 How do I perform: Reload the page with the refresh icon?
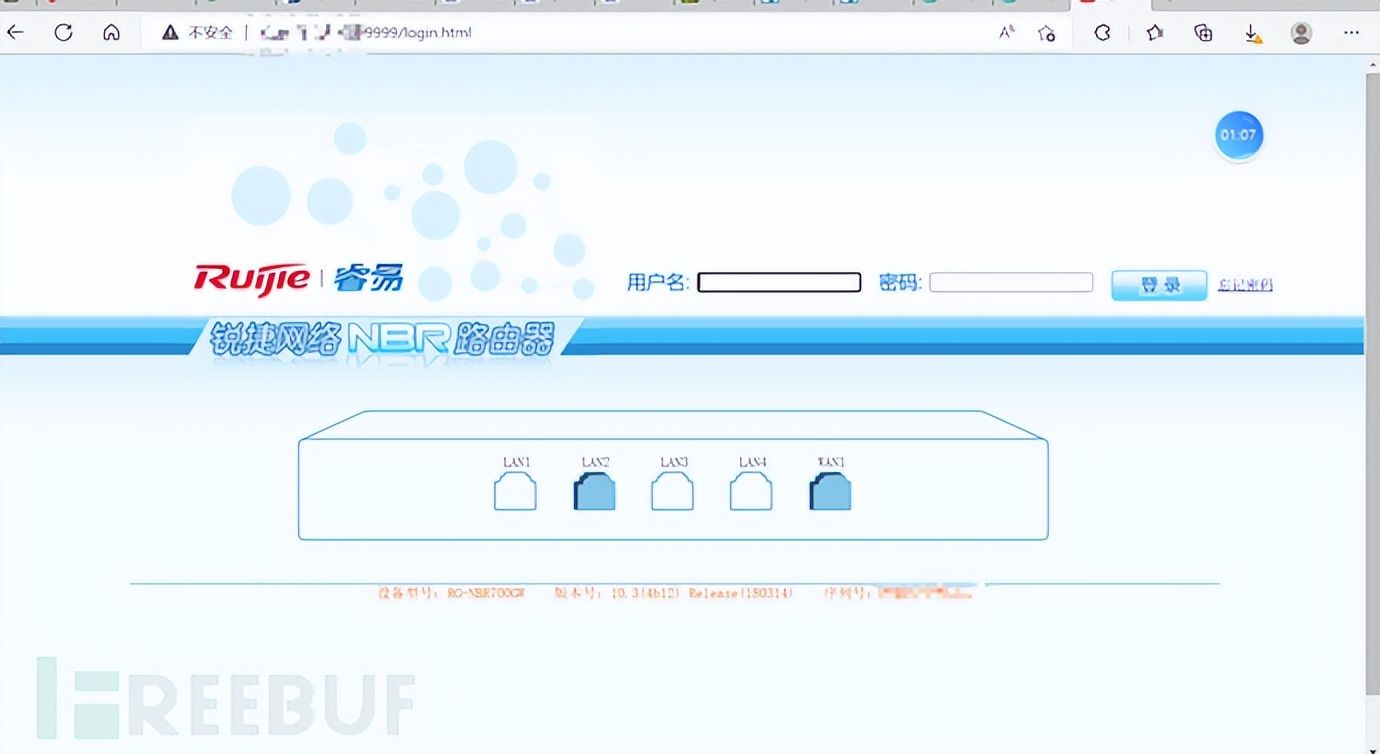click(x=63, y=33)
